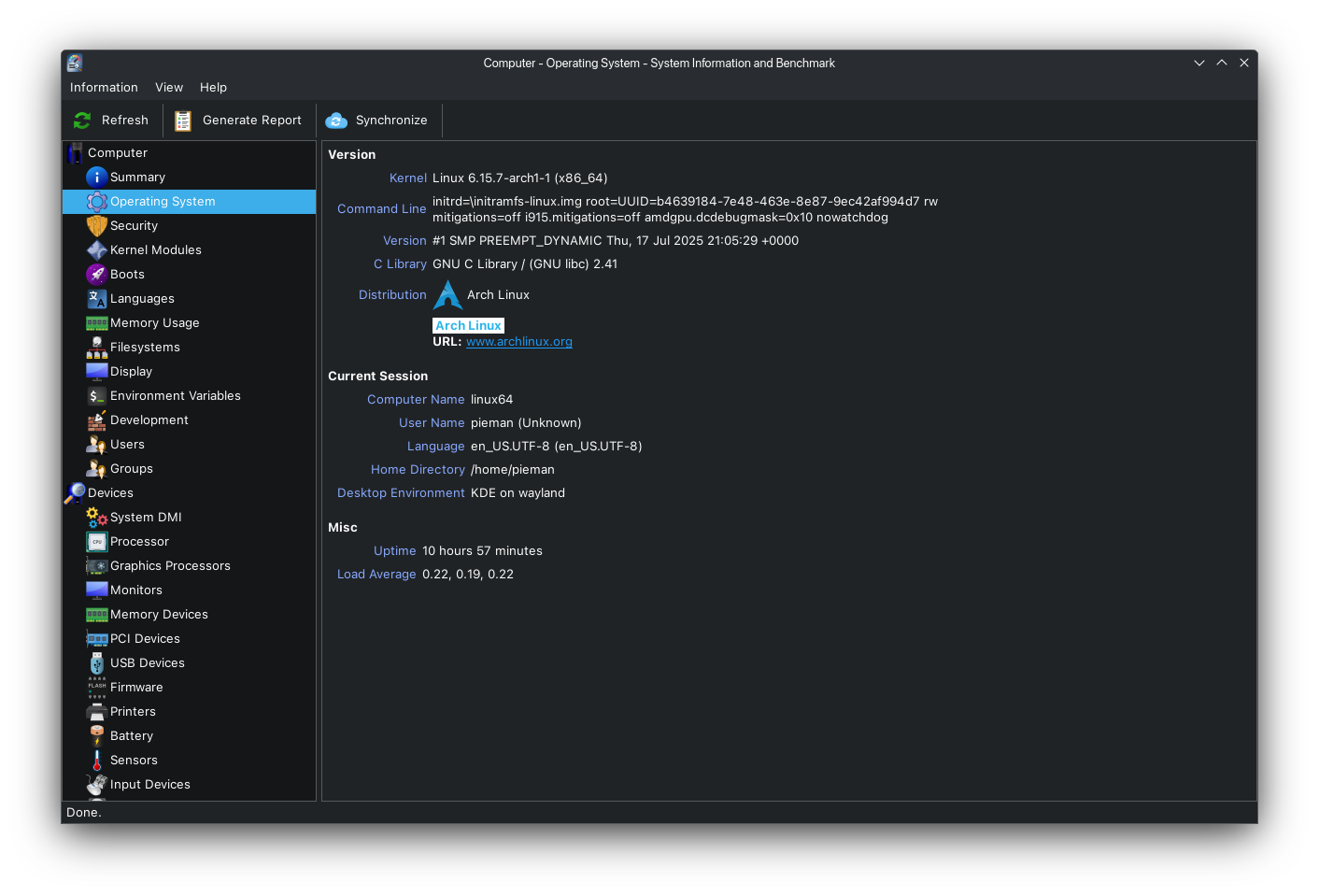Image resolution: width=1319 pixels, height=896 pixels.
Task: Minimize the window with the down chevron
Action: click(1199, 63)
